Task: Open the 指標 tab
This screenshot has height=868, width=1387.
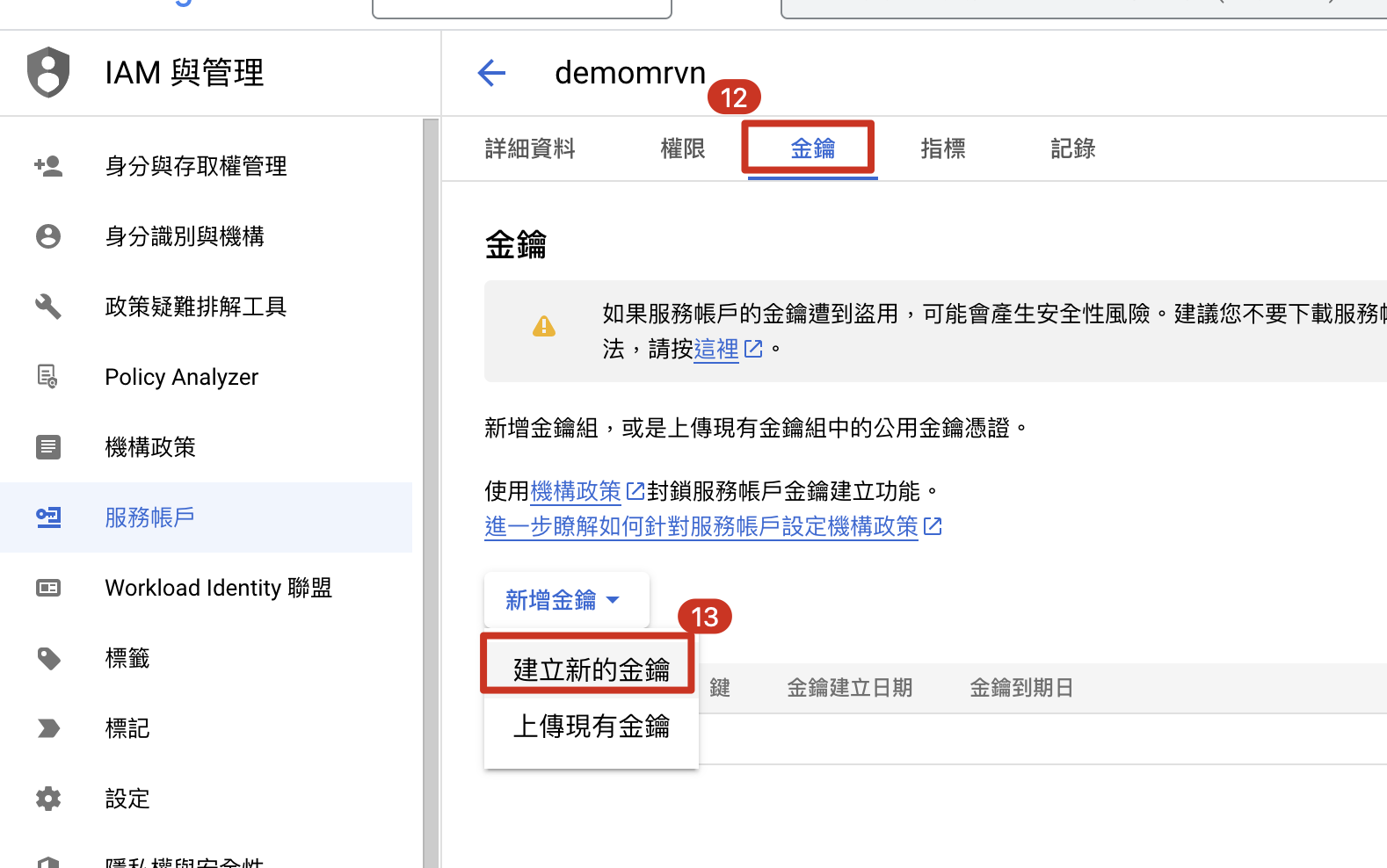Action: tap(942, 149)
